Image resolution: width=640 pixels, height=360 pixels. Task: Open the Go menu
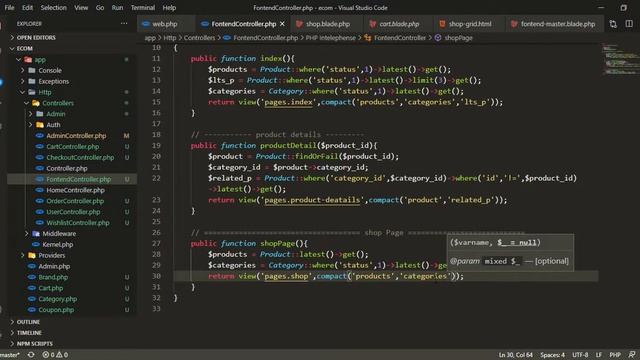pos(100,8)
